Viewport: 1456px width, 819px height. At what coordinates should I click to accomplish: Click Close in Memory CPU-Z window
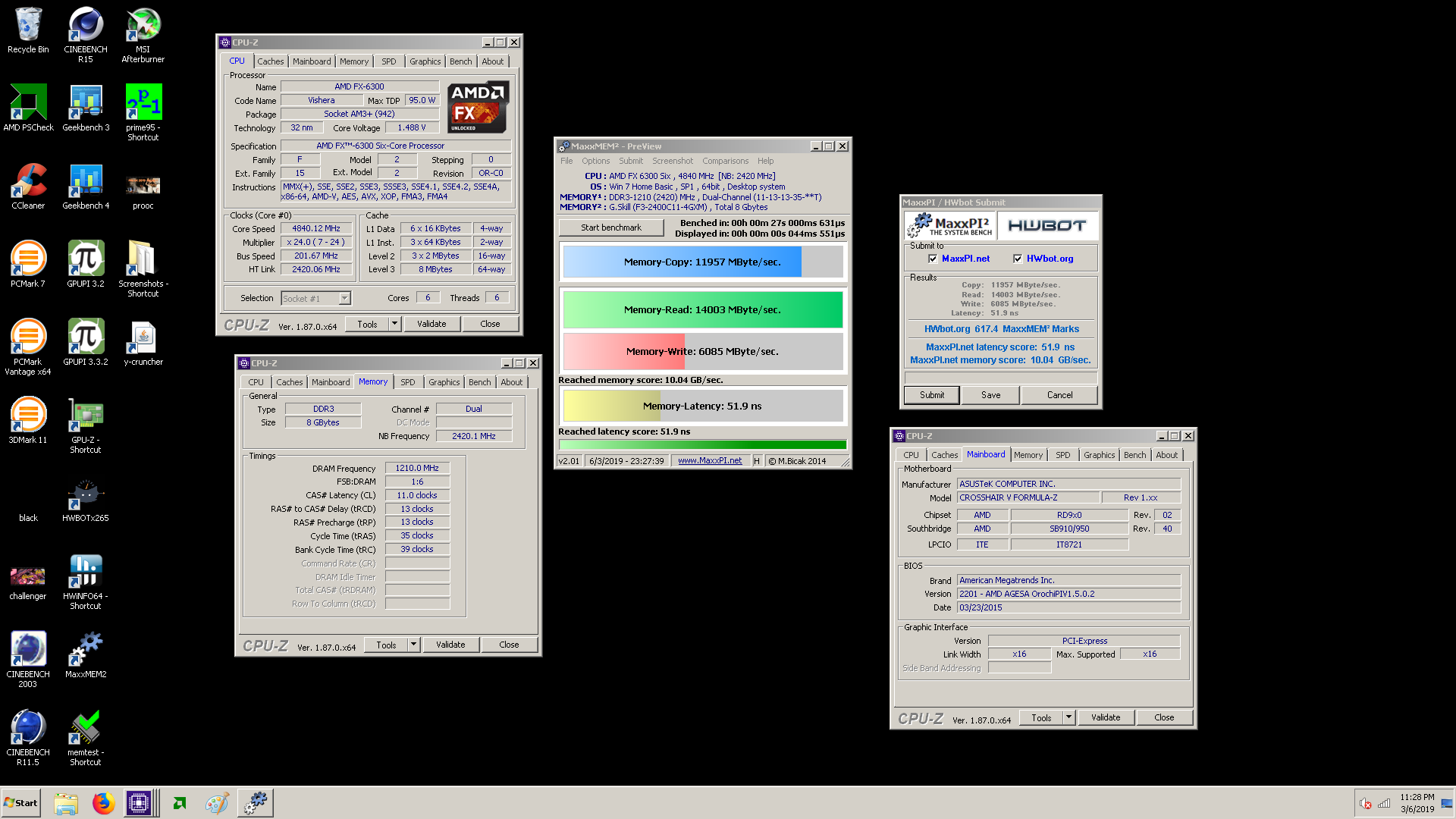509,645
